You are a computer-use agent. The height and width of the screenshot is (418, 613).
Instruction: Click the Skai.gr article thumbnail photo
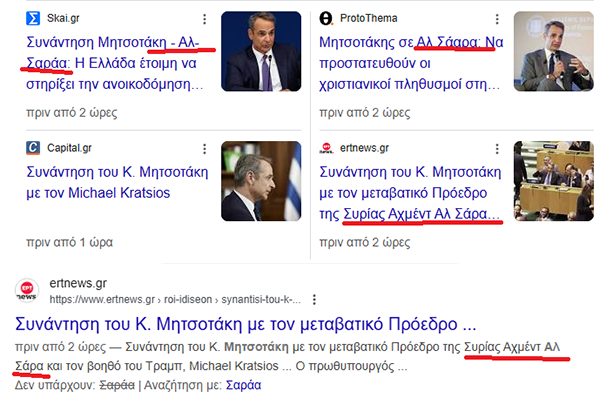click(x=261, y=51)
